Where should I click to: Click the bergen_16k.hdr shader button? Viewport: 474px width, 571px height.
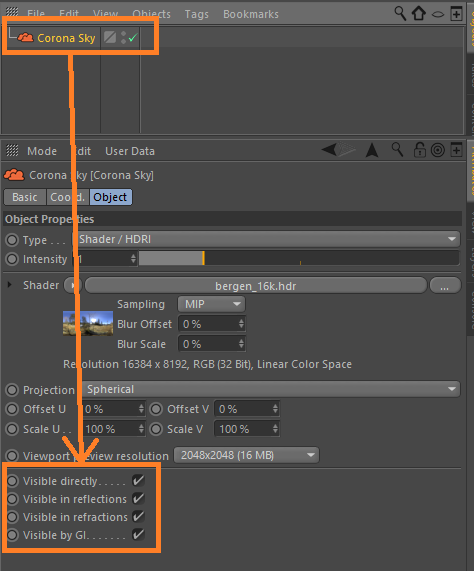coord(256,286)
